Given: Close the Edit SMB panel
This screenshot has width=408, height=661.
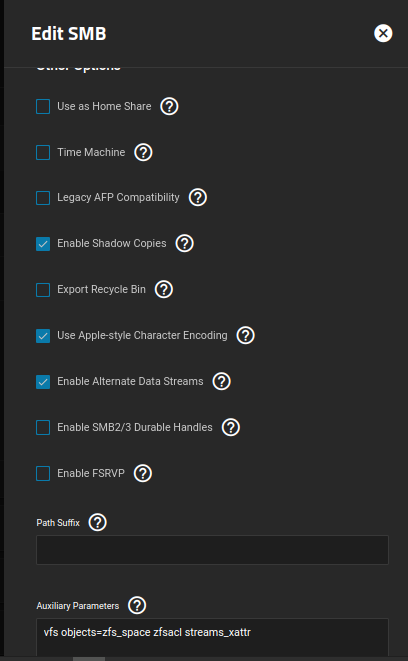Looking at the screenshot, I should tap(383, 33).
